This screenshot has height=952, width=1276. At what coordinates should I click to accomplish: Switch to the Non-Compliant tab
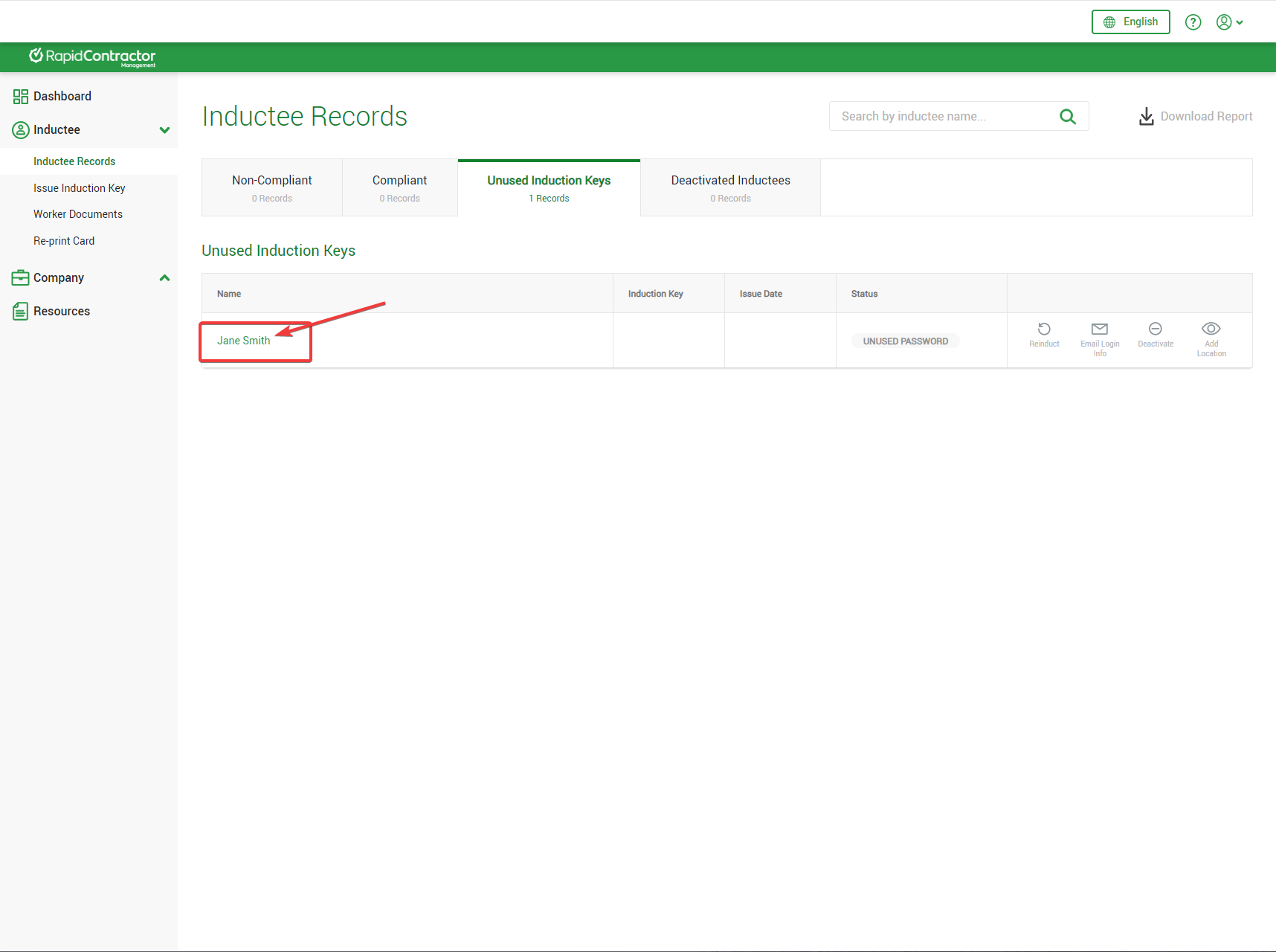(x=272, y=187)
